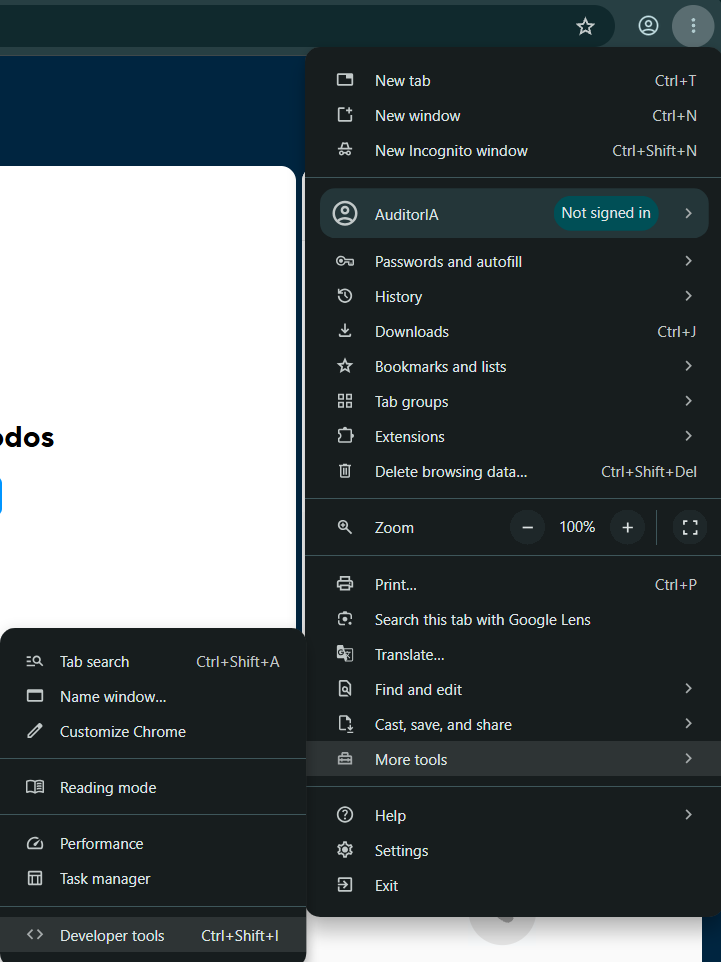Expand the History submenu chevron
The height and width of the screenshot is (962, 721).
[x=688, y=296]
